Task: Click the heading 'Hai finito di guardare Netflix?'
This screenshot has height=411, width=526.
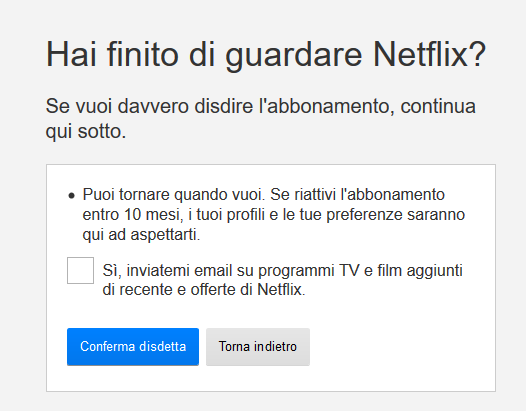Action: [x=266, y=55]
